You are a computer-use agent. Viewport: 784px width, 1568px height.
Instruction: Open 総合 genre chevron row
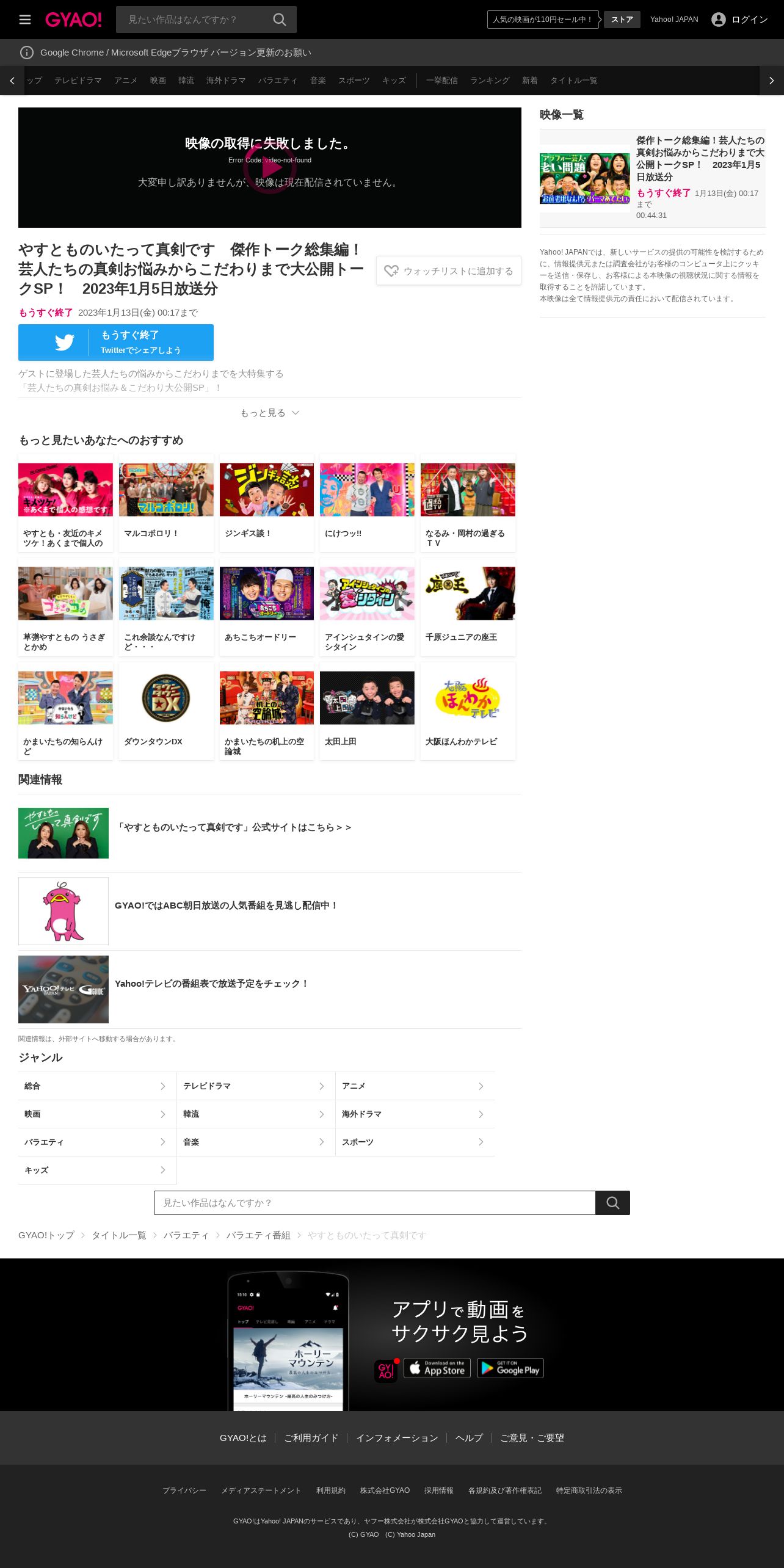[x=97, y=1086]
